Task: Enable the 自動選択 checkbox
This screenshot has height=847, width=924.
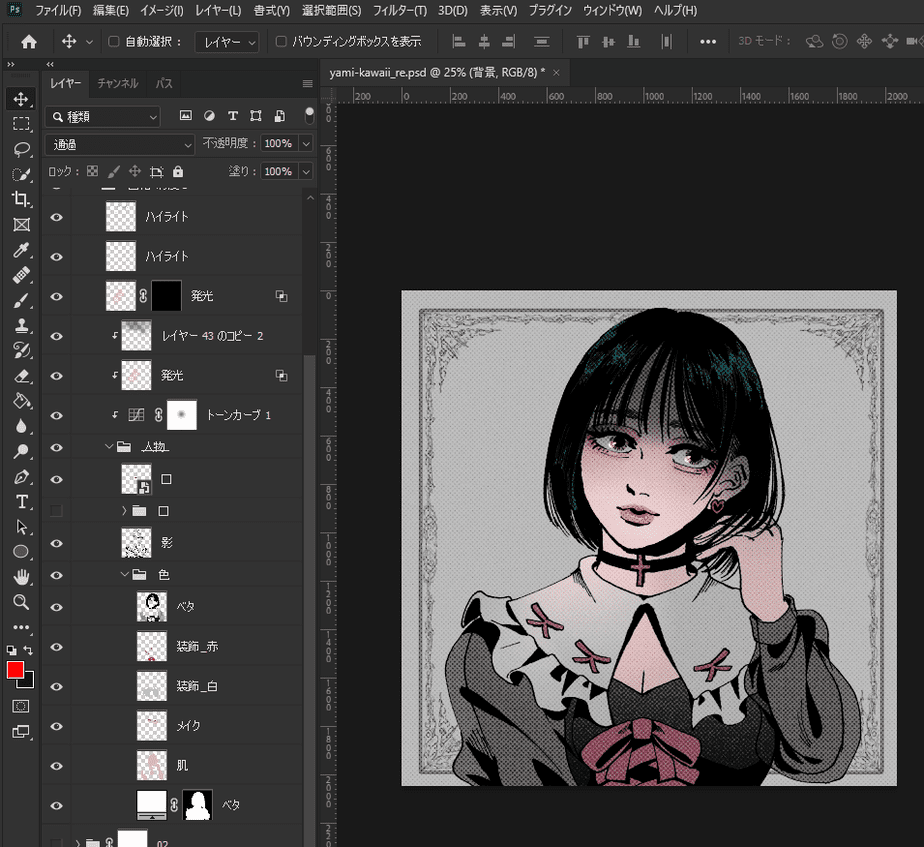Action: [x=114, y=41]
